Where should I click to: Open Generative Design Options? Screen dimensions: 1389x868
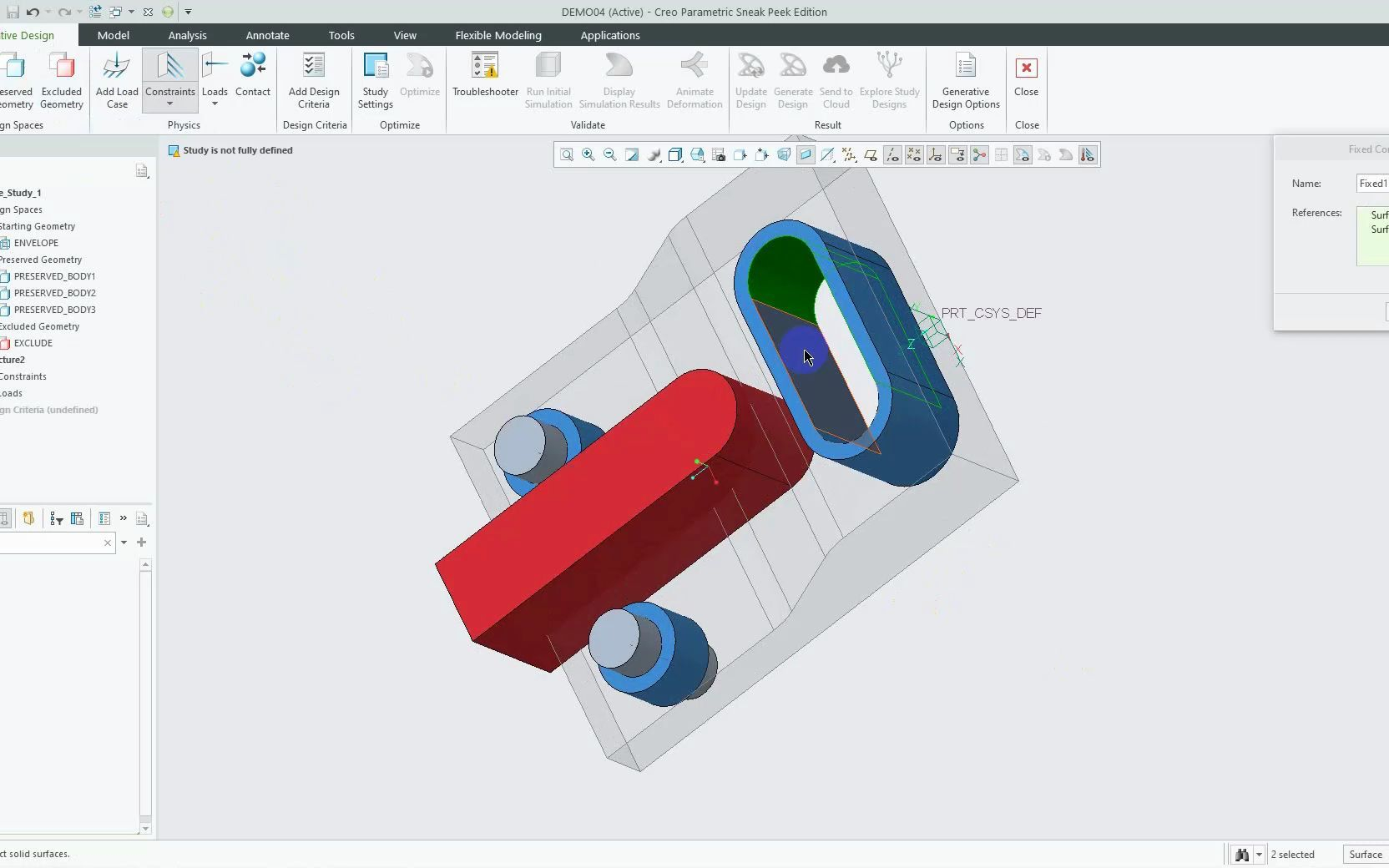(966, 80)
